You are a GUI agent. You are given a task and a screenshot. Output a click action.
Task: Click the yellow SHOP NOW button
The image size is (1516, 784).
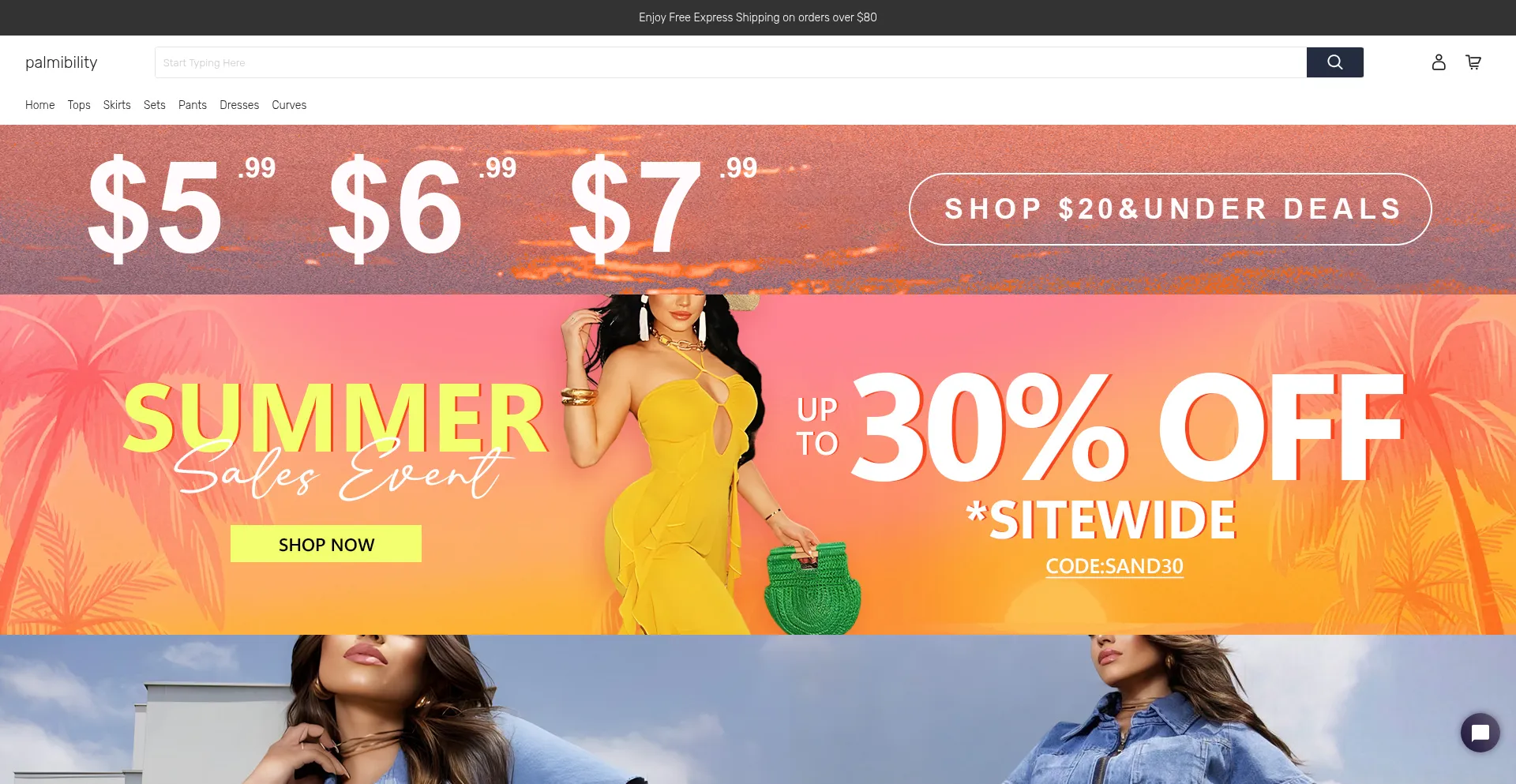326,544
